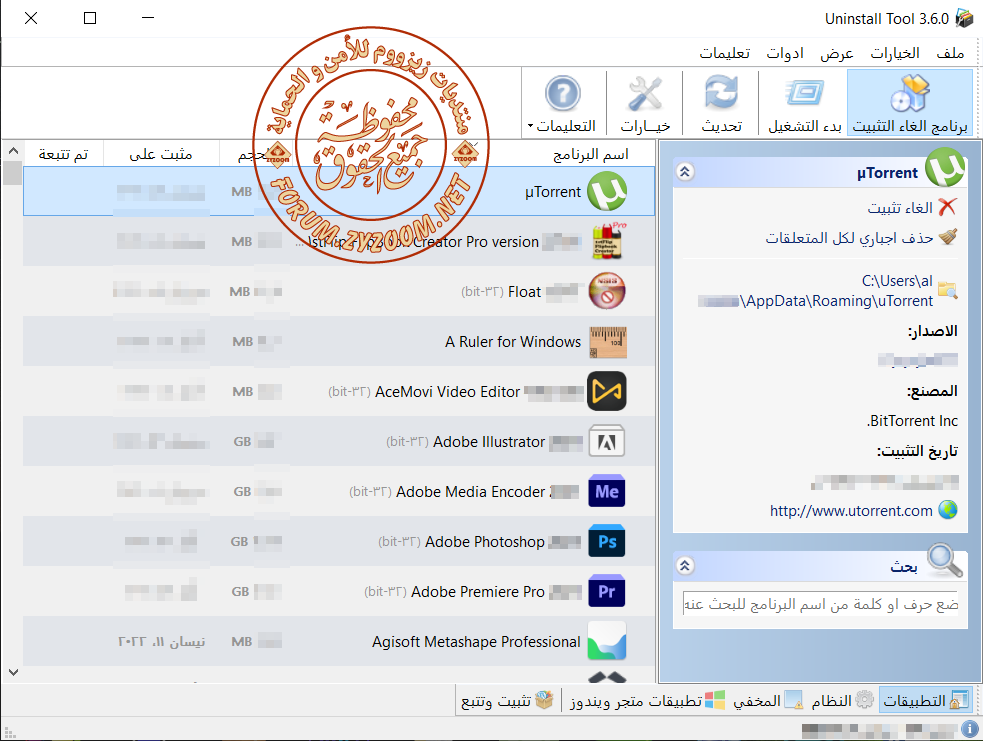Screen dimensions: 983x741
Task: Open the برنامج الغاء التثبيت uninstaller toolbar button
Action: [910, 103]
